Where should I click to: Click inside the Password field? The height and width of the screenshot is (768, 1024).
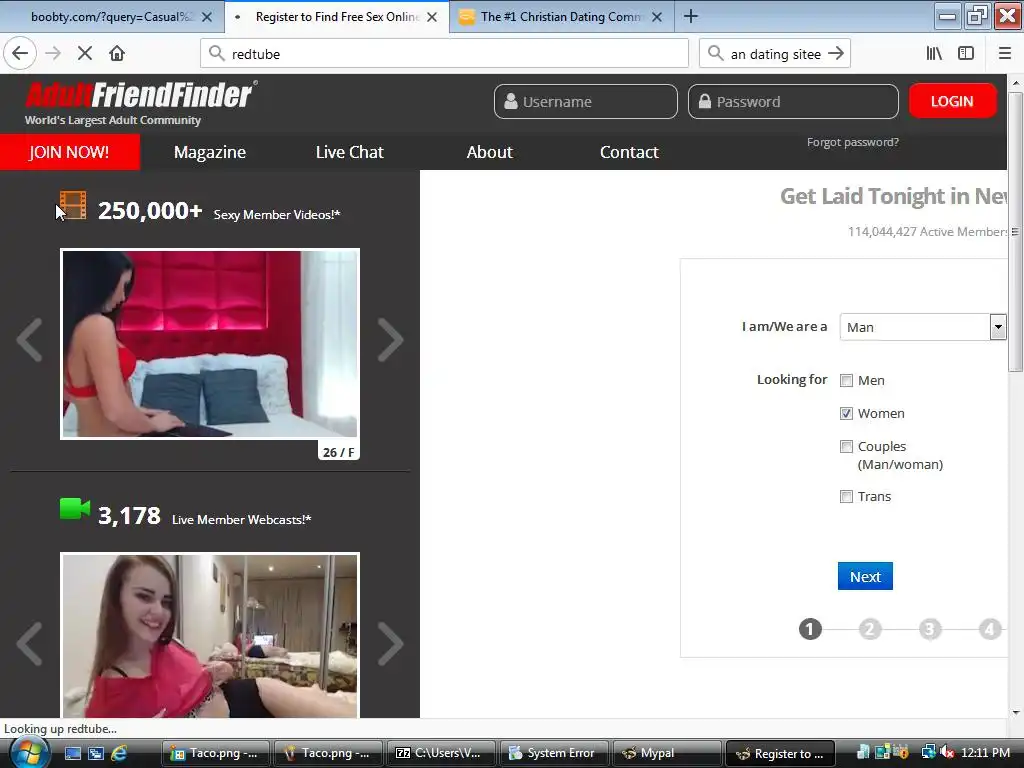tap(793, 102)
